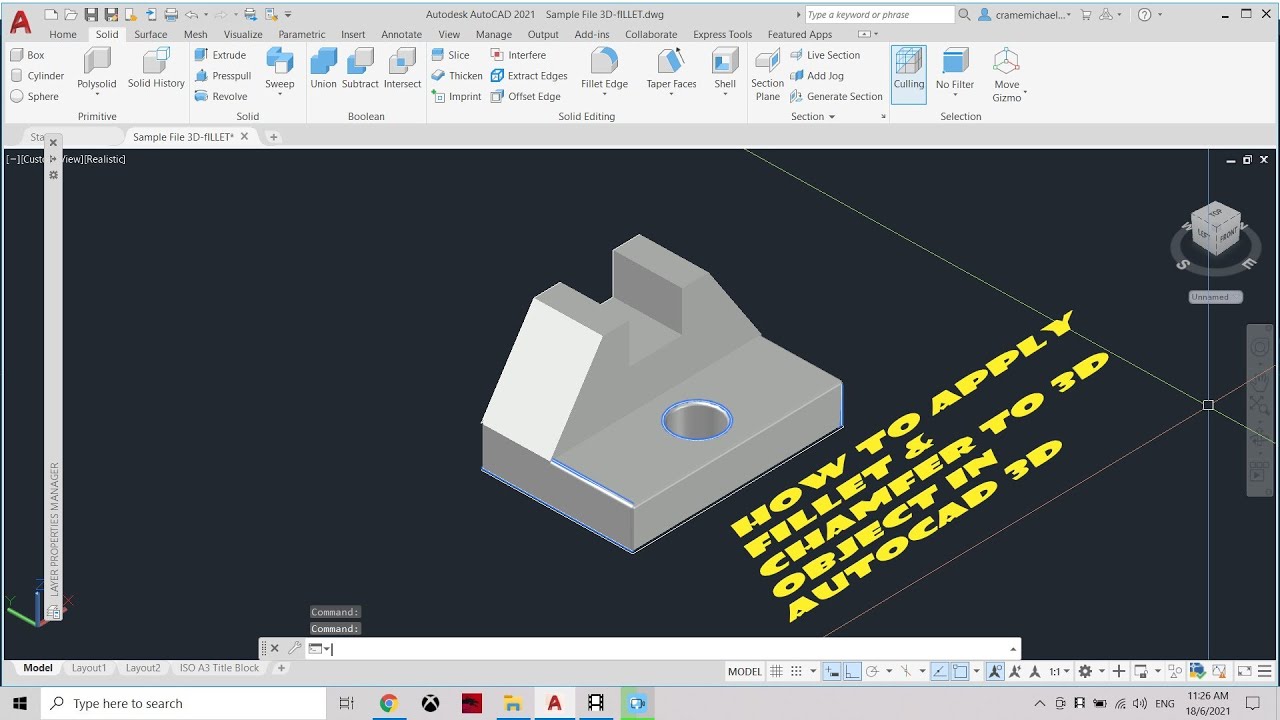1280x720 pixels.
Task: Toggle ortho mode in status bar
Action: pos(851,671)
